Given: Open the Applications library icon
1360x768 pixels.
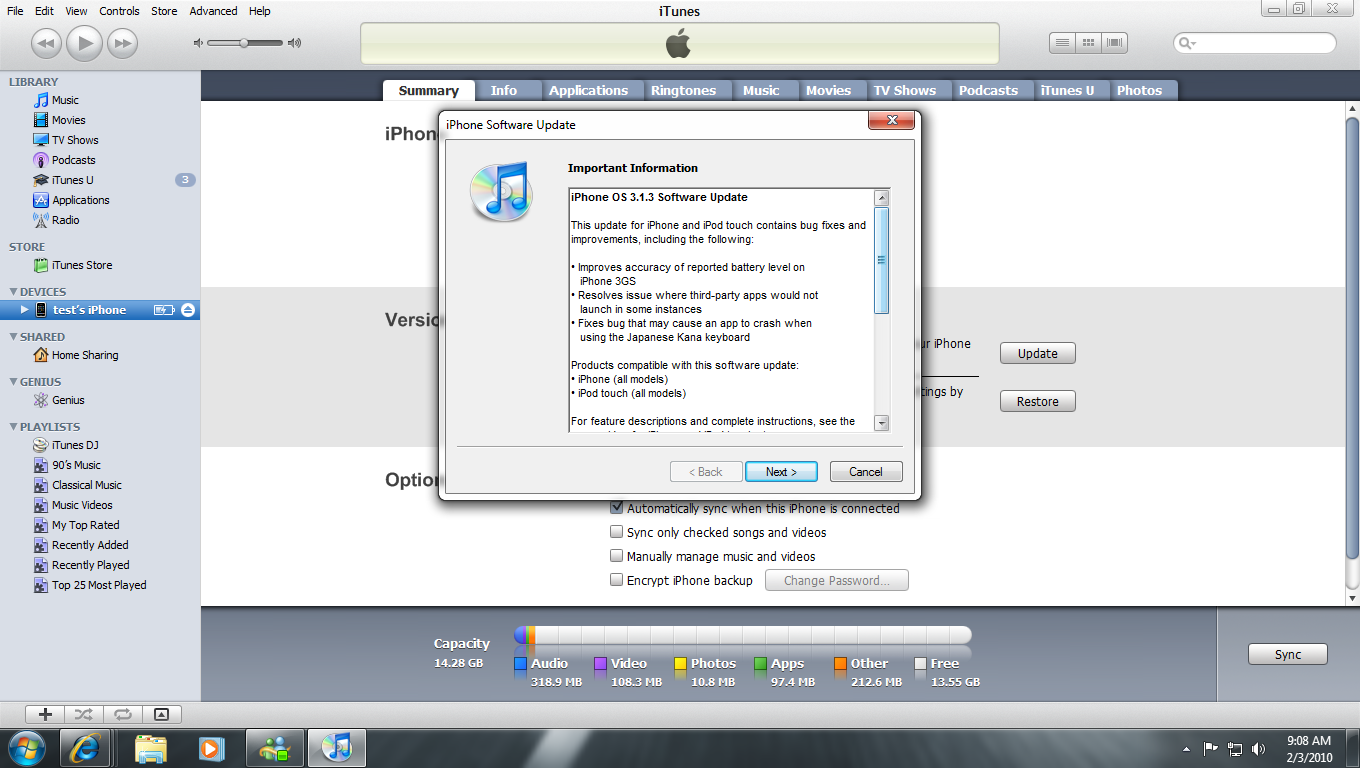Looking at the screenshot, I should tap(41, 200).
